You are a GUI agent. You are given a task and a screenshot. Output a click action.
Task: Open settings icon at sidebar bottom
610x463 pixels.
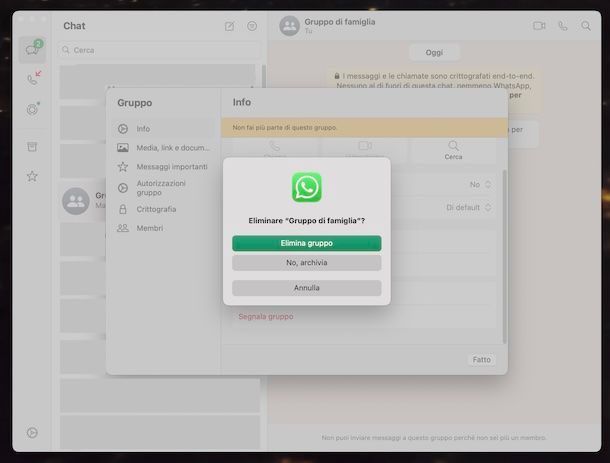[x=32, y=432]
